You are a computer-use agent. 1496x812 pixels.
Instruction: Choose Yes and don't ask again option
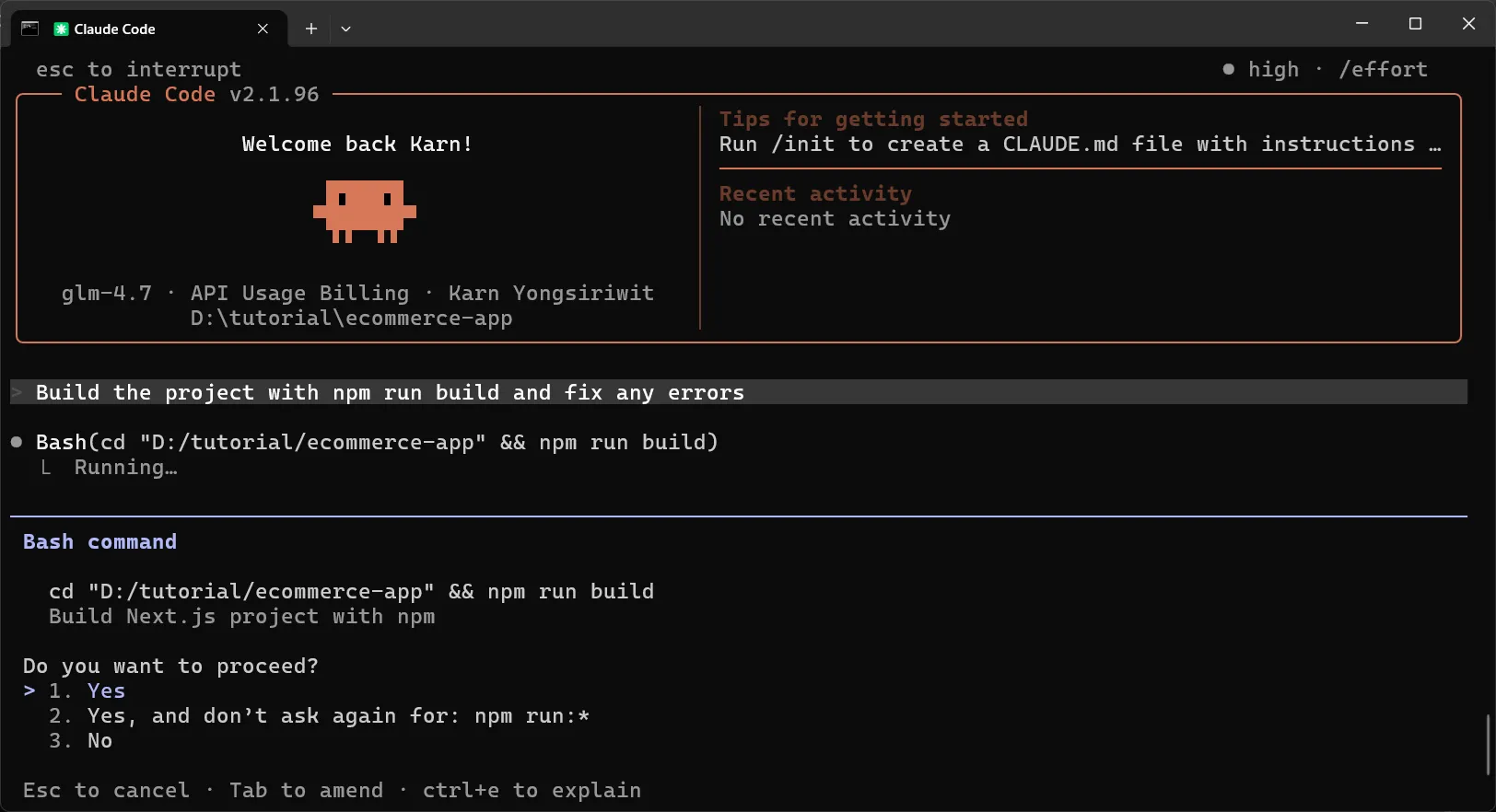[337, 715]
